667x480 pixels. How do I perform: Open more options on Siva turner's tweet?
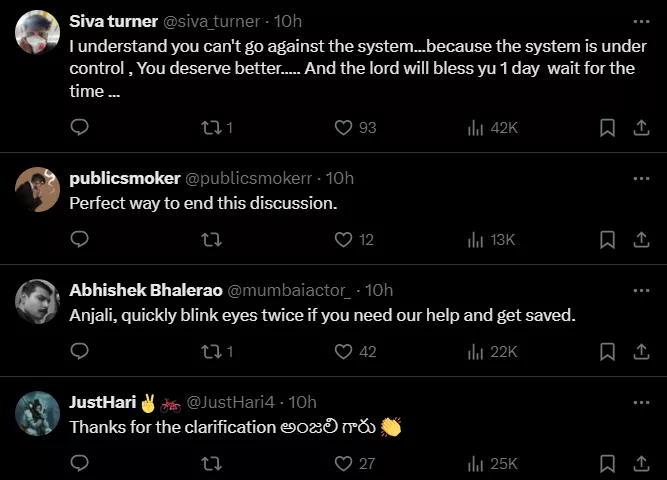pos(641,21)
